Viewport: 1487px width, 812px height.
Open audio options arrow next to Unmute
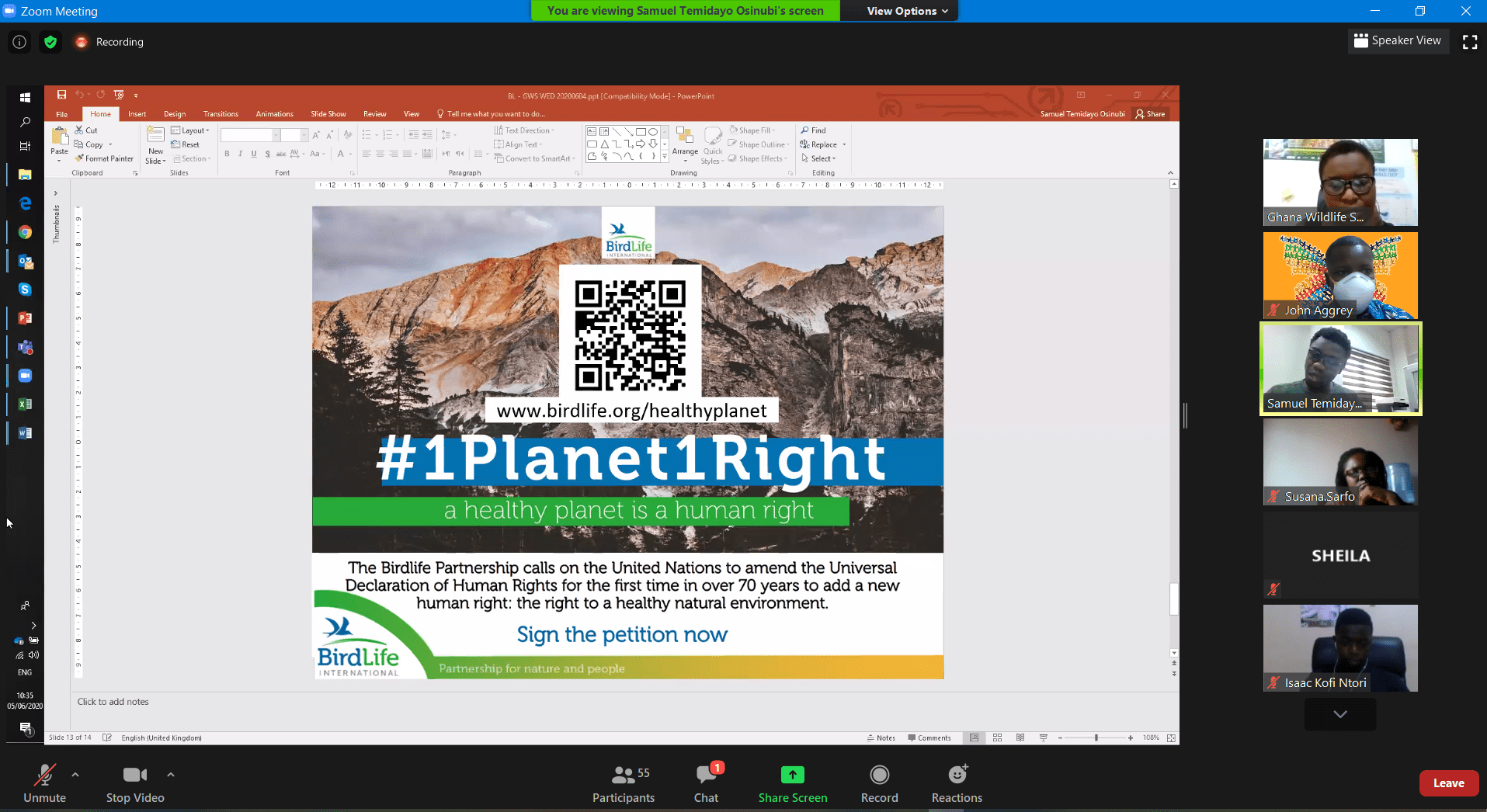75,774
